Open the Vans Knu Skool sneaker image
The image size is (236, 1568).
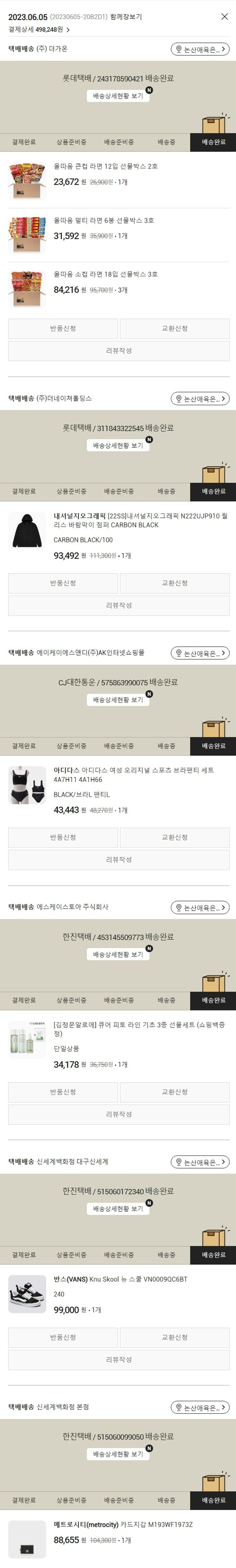click(x=27, y=1293)
